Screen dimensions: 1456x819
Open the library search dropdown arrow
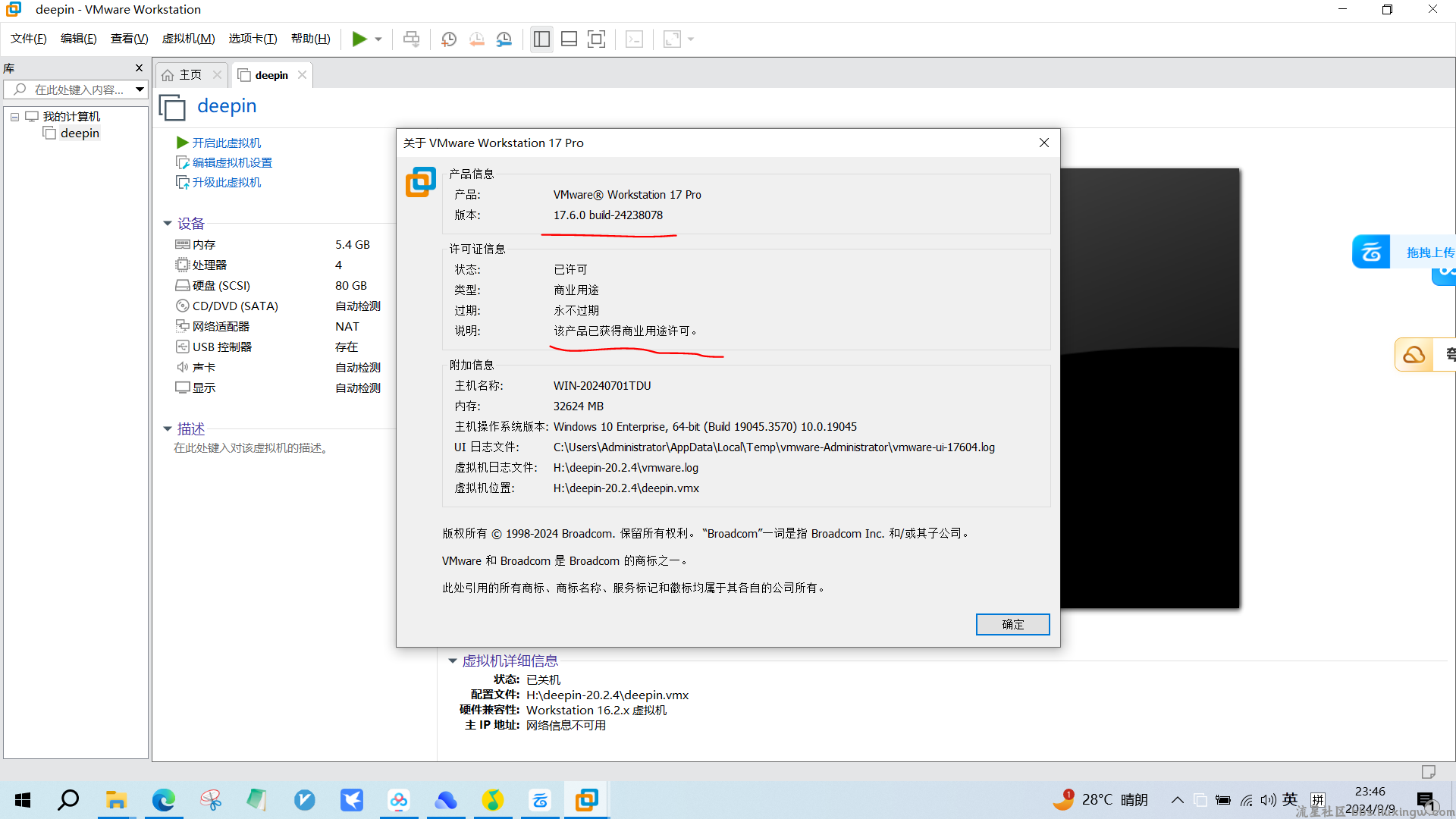[x=140, y=89]
